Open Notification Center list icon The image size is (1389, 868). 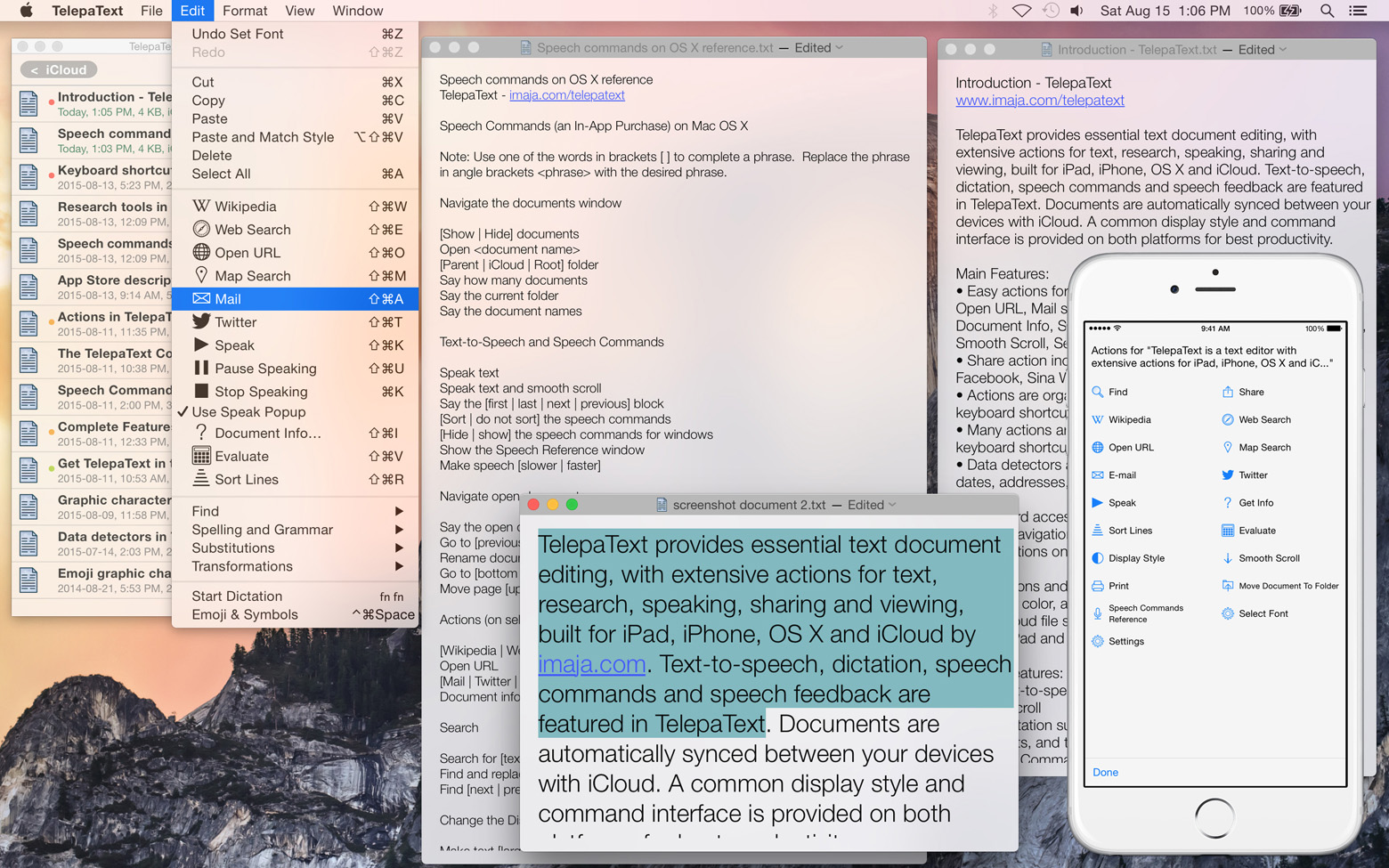(x=1358, y=11)
